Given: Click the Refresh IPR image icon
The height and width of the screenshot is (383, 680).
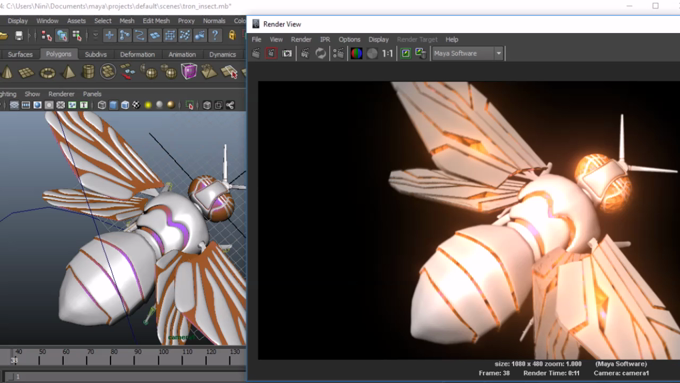Looking at the screenshot, I should 320,53.
